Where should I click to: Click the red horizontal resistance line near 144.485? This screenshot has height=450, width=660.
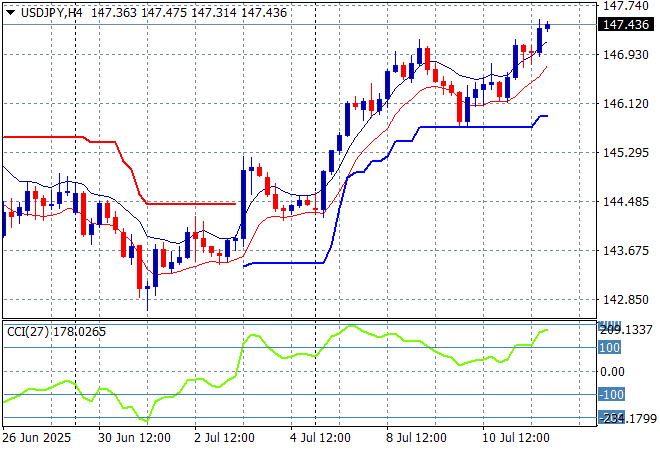pos(190,203)
